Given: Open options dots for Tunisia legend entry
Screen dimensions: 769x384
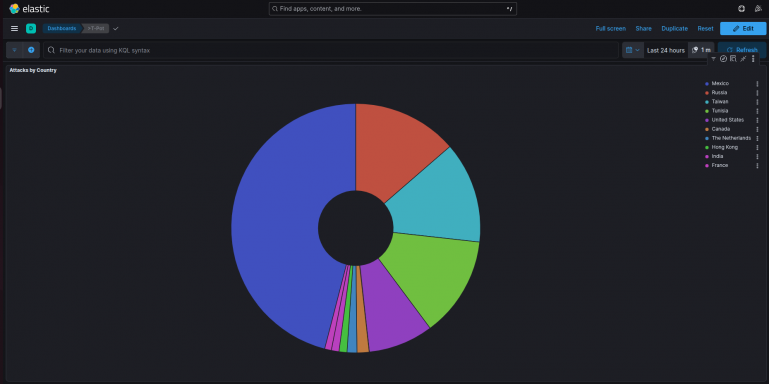Looking at the screenshot, I should click(x=757, y=111).
